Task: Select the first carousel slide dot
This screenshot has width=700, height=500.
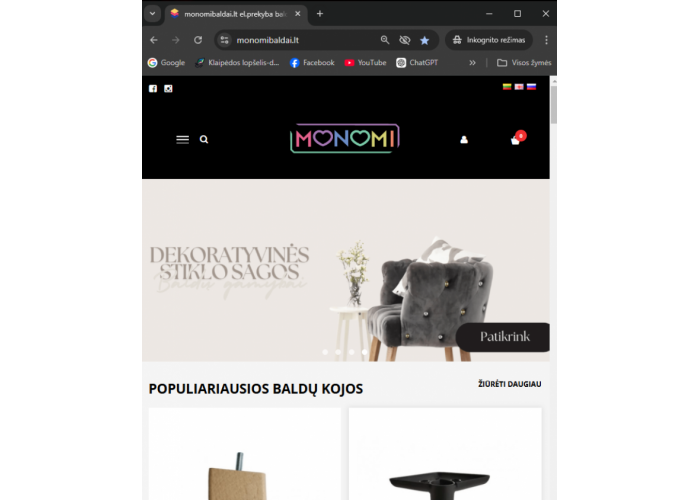Action: pos(325,352)
